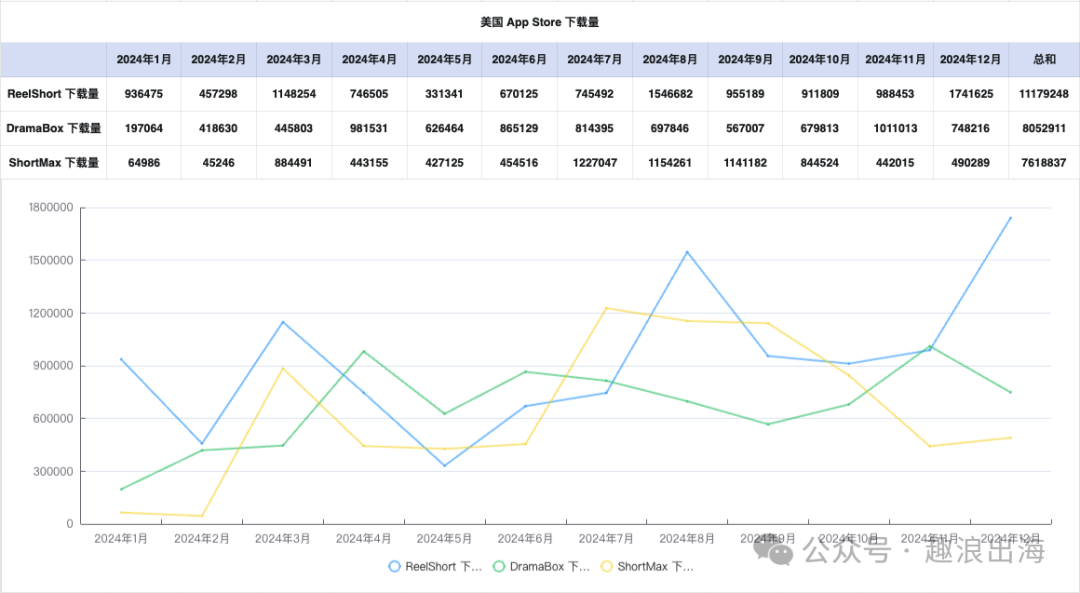Click the 总和 column header
Viewport: 1080px width, 593px height.
1044,59
